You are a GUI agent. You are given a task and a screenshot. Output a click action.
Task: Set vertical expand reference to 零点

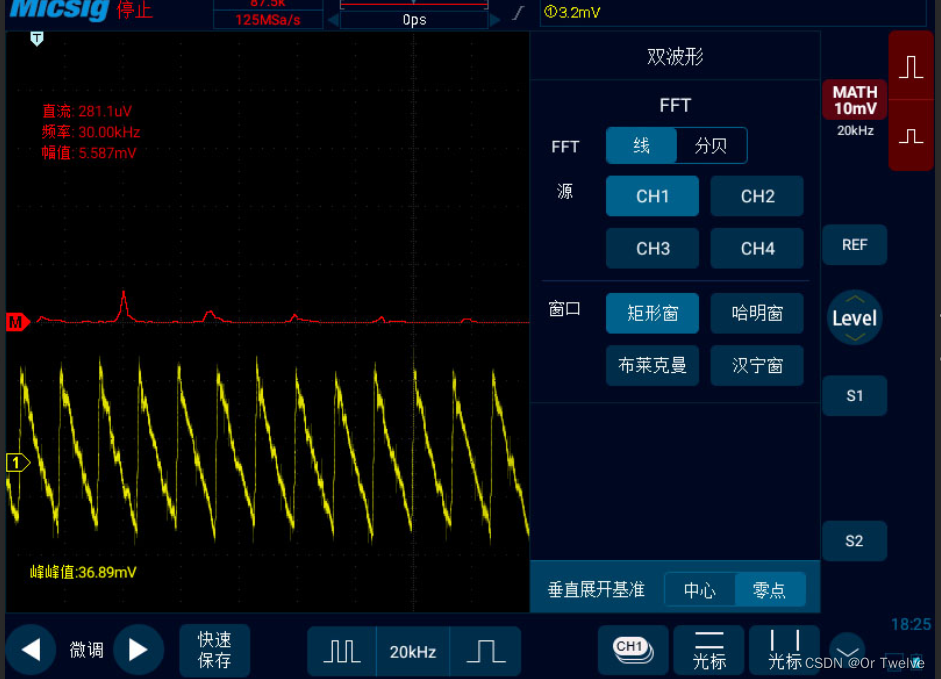769,590
